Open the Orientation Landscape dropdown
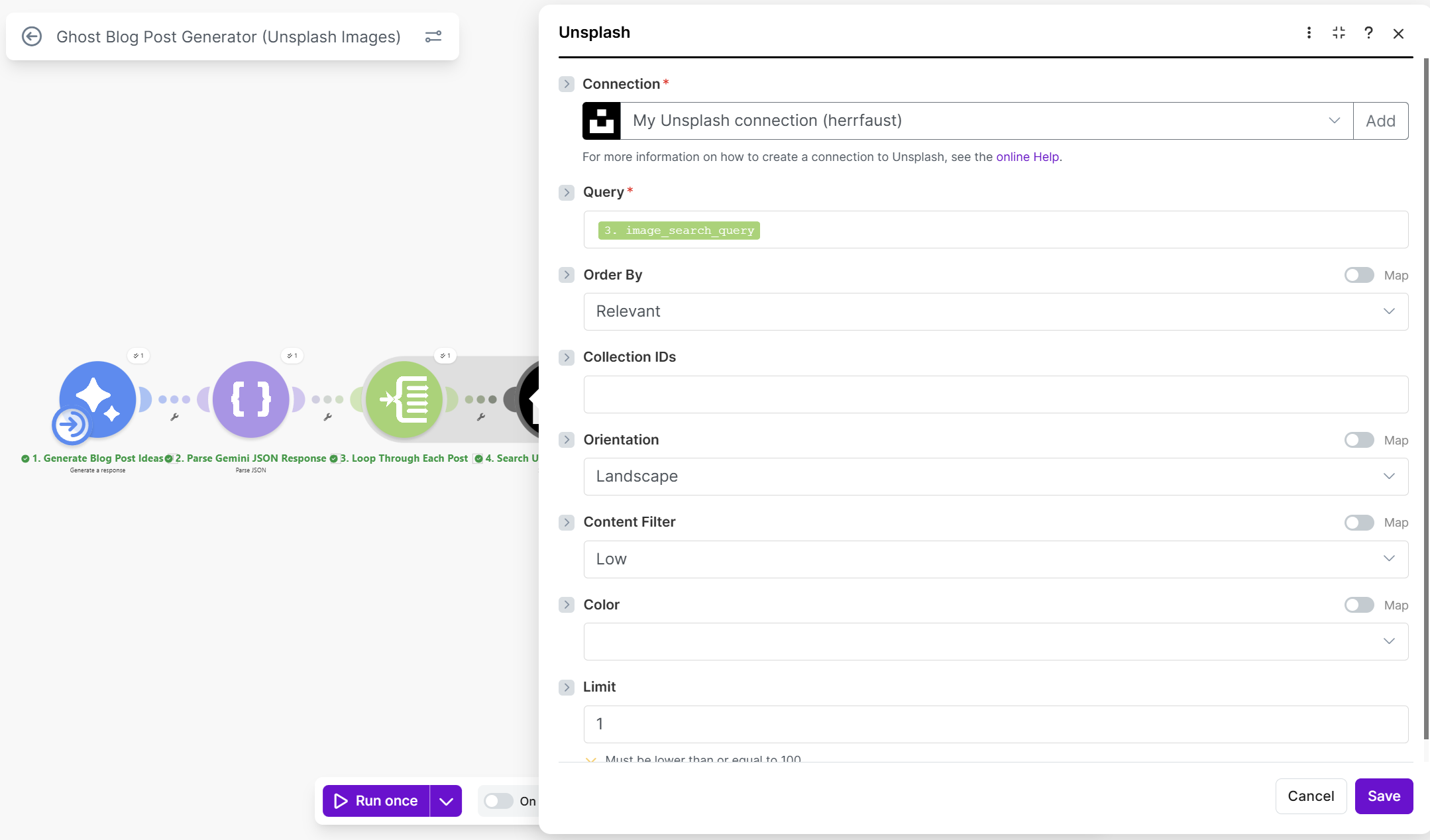 coord(995,476)
